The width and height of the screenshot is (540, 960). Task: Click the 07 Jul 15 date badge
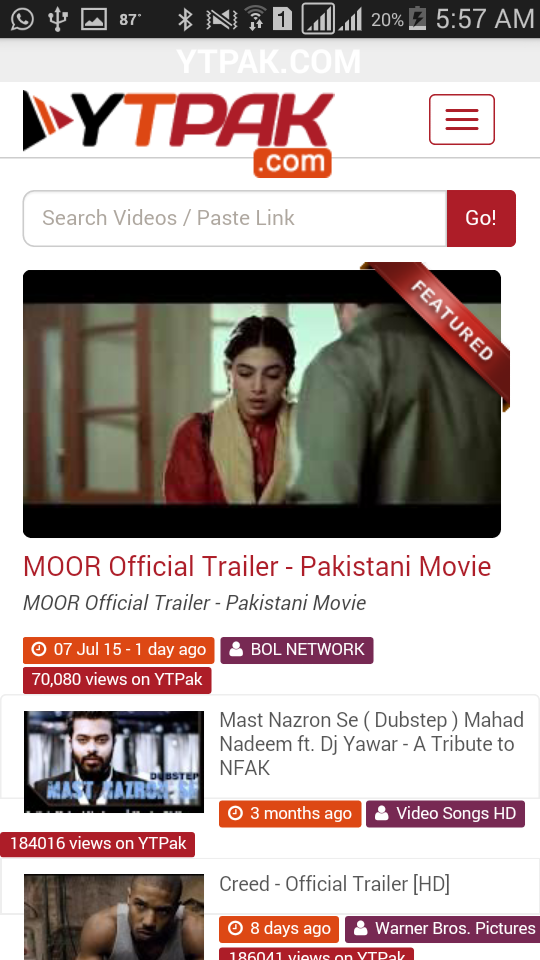pyautogui.click(x=119, y=650)
